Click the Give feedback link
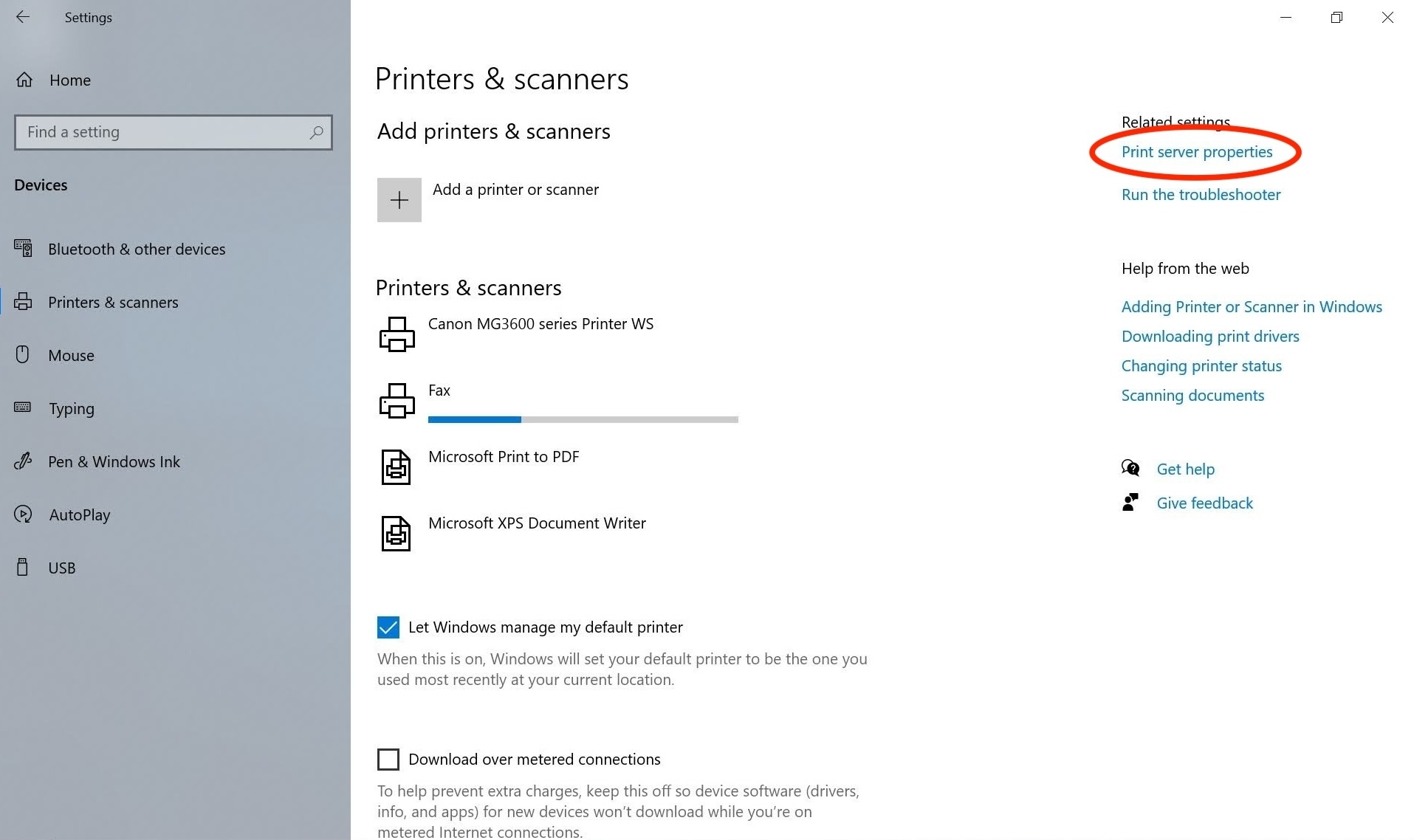1414x840 pixels. [1204, 503]
